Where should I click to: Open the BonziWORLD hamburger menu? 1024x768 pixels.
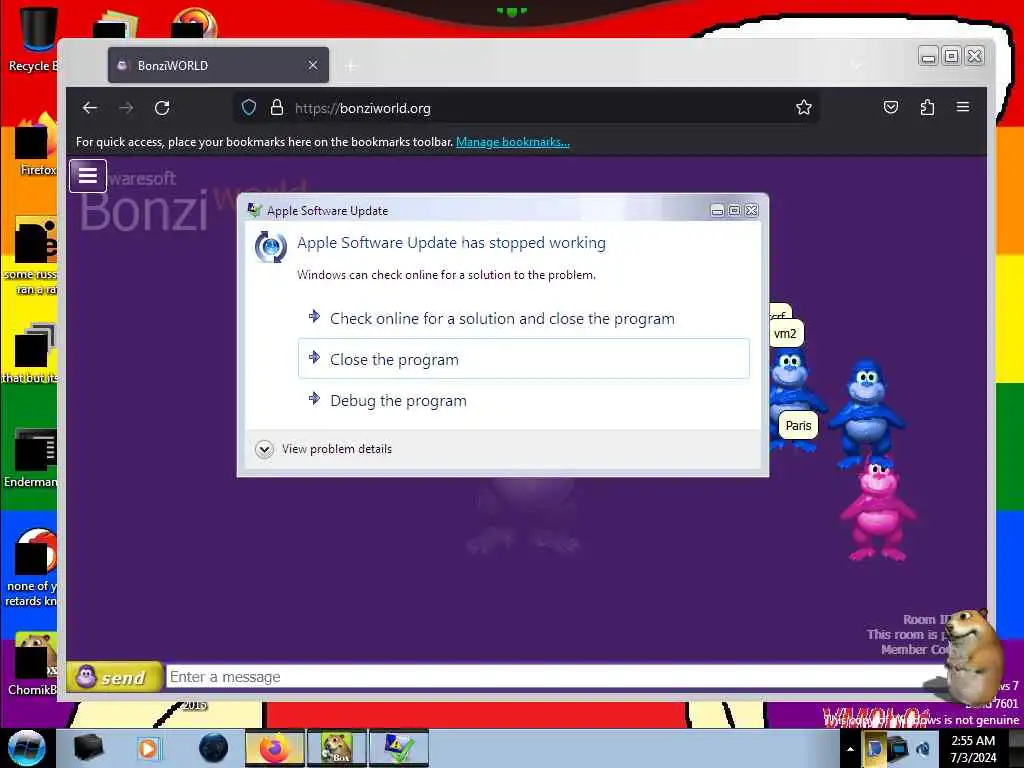click(x=88, y=176)
